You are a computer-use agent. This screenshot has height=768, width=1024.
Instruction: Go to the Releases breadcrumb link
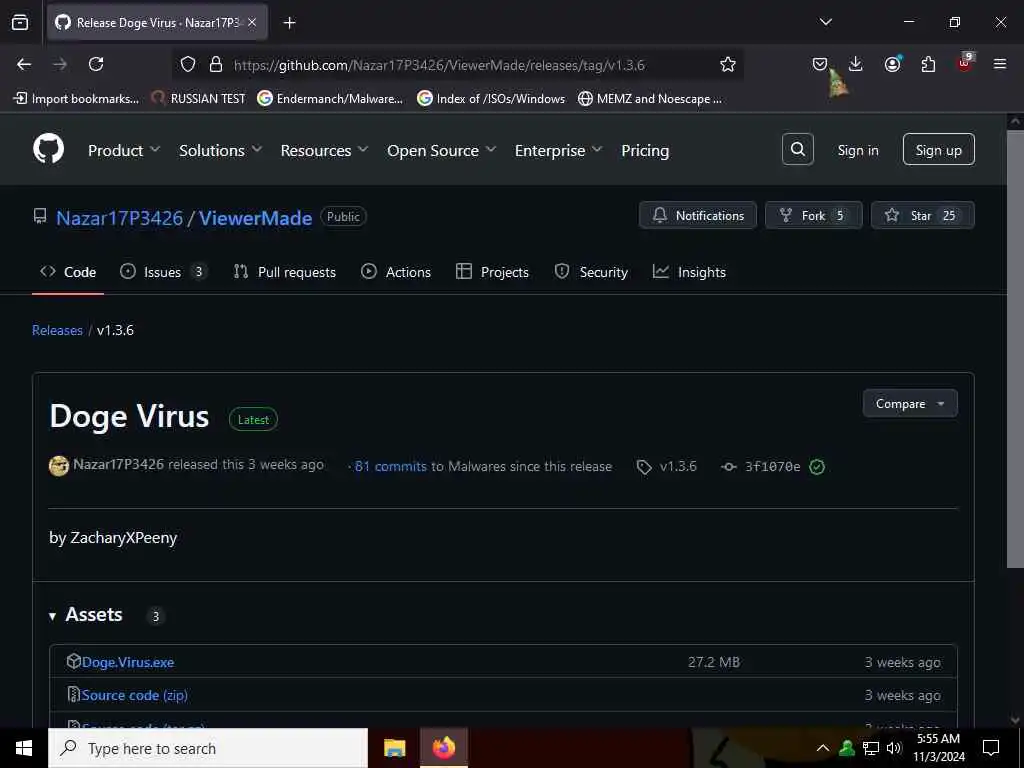(57, 330)
